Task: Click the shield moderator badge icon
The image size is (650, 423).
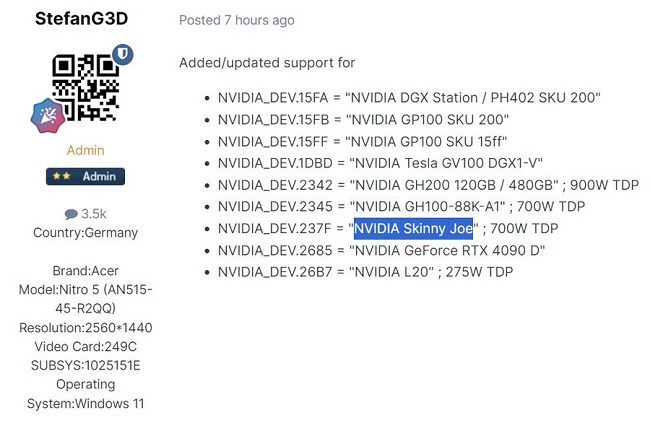Action: point(124,54)
